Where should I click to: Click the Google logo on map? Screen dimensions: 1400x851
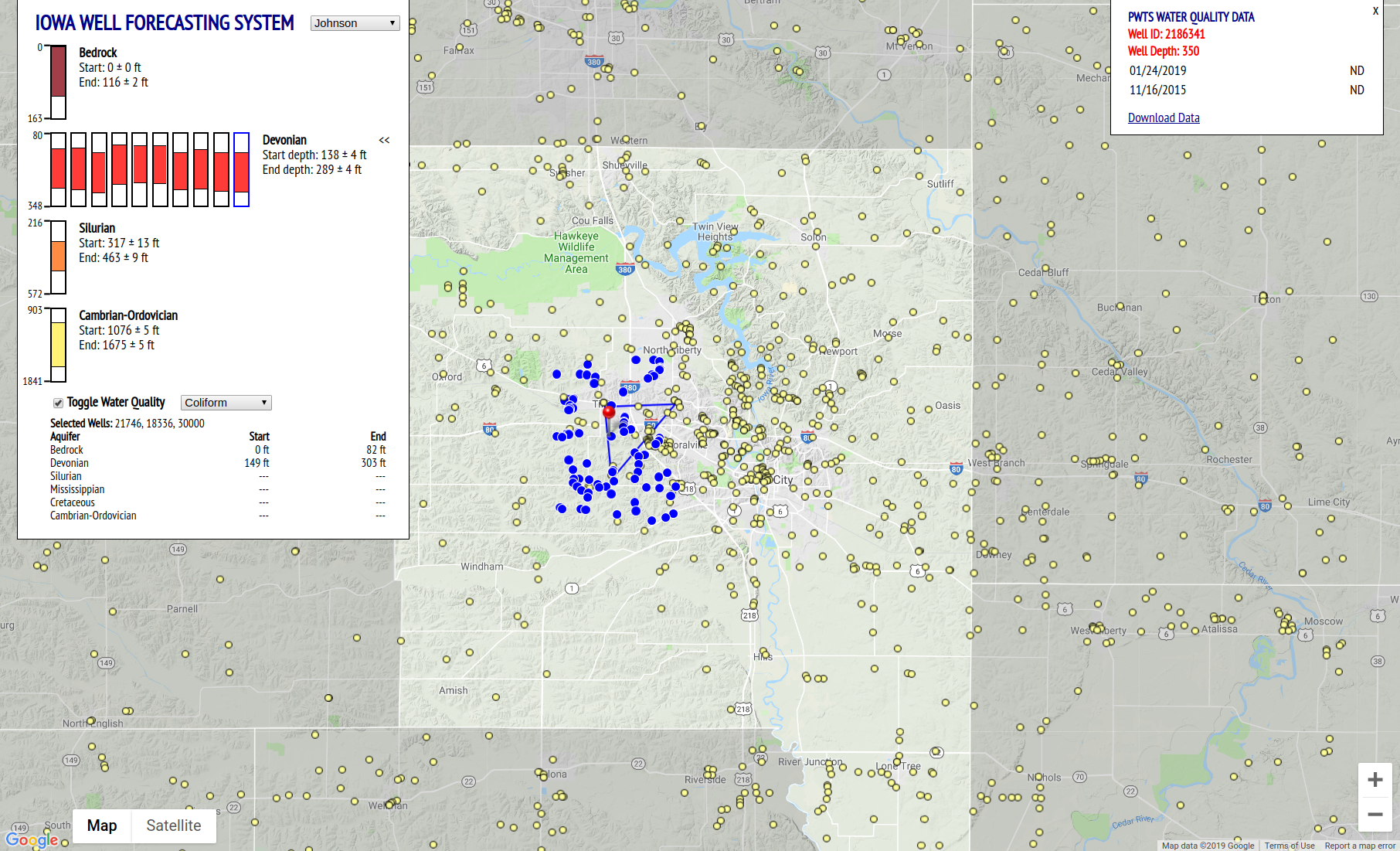[x=32, y=839]
